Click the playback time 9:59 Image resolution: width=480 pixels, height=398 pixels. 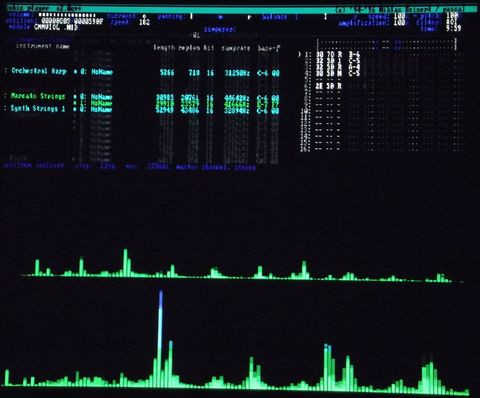coord(453,29)
